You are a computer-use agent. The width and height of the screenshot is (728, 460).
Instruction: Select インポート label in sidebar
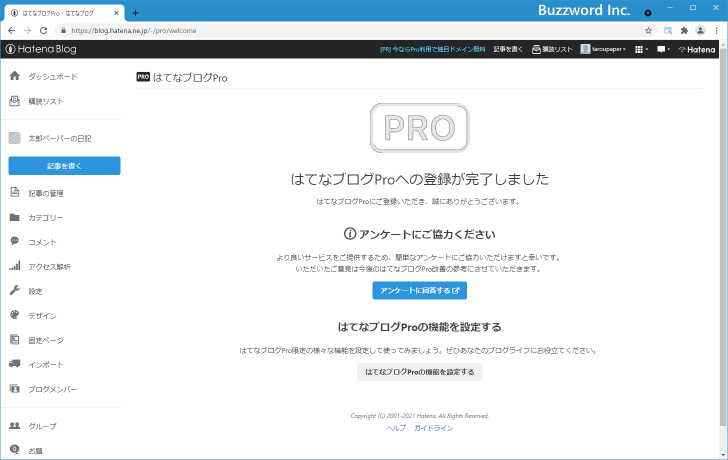pos(46,365)
